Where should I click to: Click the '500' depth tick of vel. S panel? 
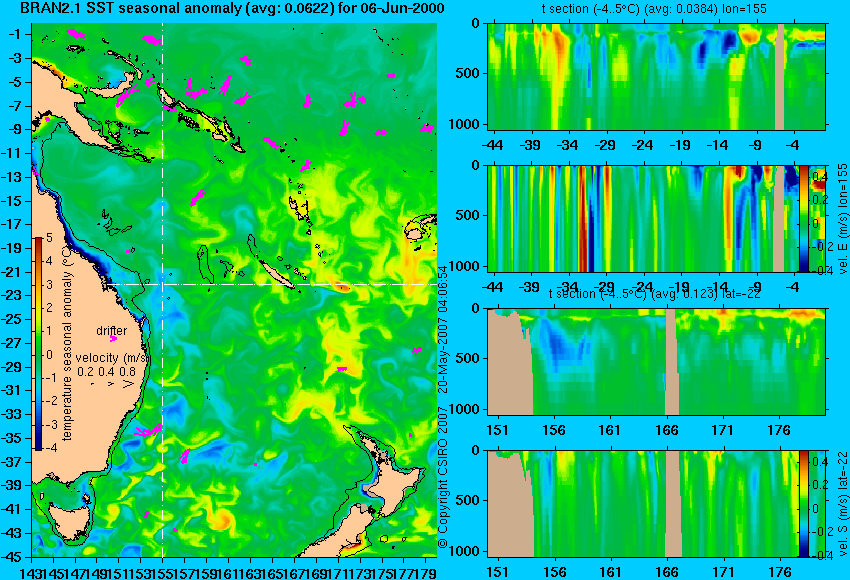[467, 500]
